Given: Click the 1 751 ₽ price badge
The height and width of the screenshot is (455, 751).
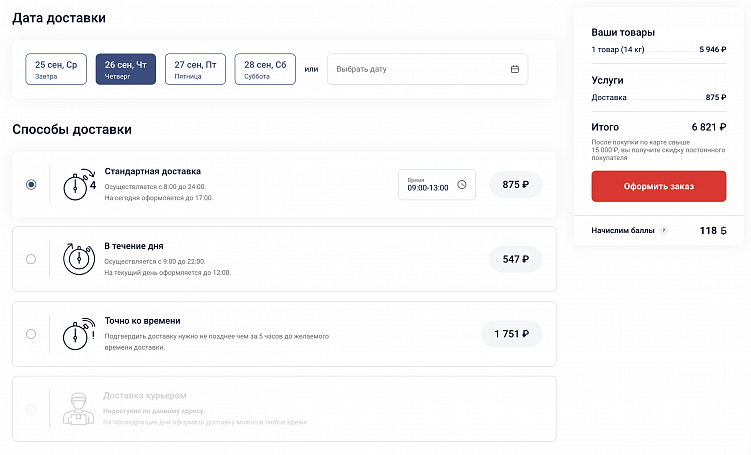Looking at the screenshot, I should pos(511,334).
